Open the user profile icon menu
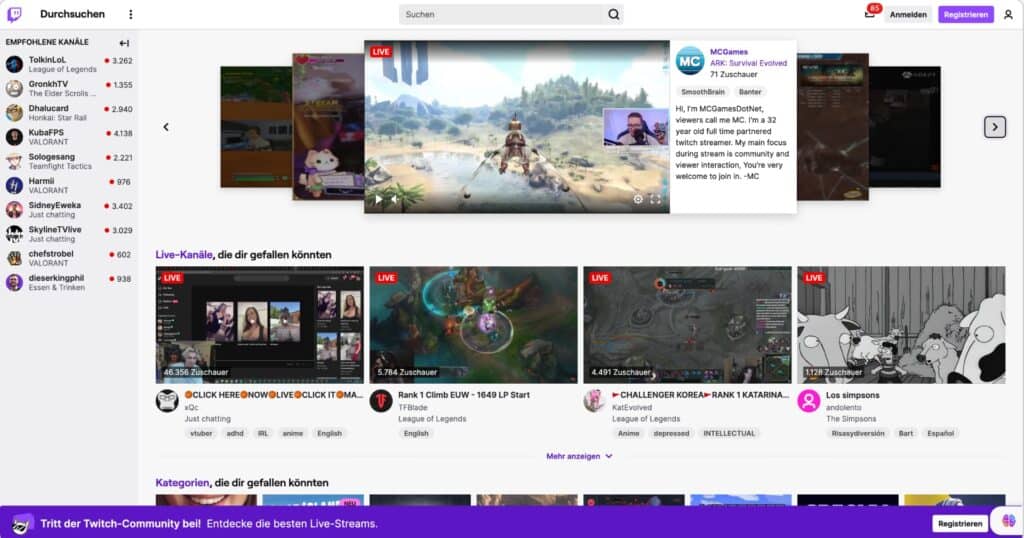Viewport: 1024px width, 538px height. tap(1008, 14)
